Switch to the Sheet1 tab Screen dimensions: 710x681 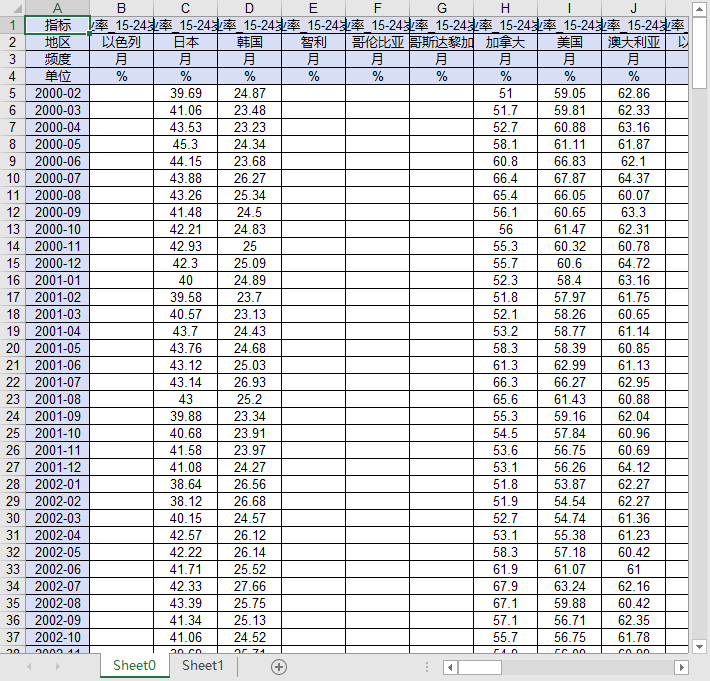203,666
